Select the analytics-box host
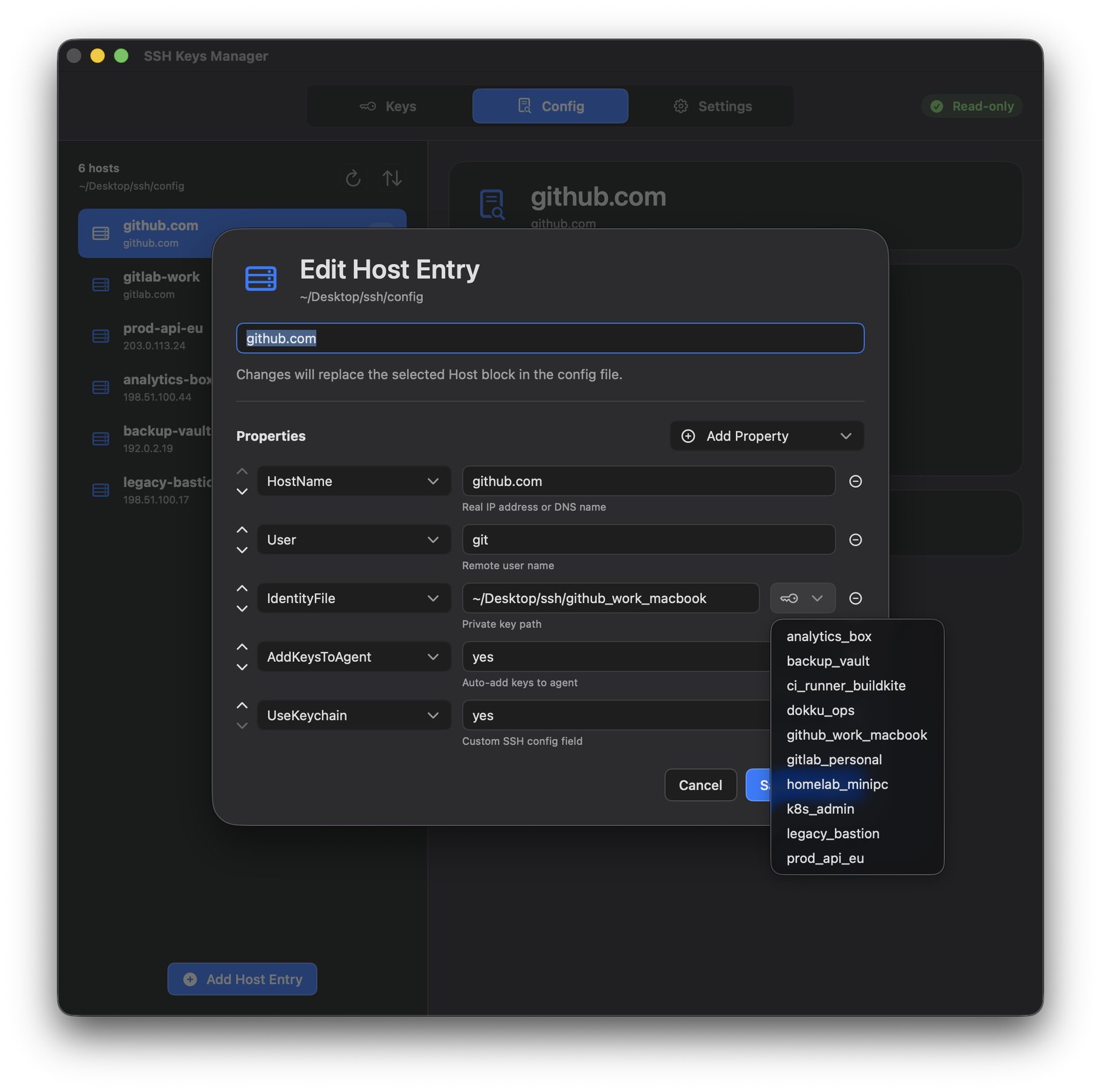1101x1092 pixels. [145, 387]
